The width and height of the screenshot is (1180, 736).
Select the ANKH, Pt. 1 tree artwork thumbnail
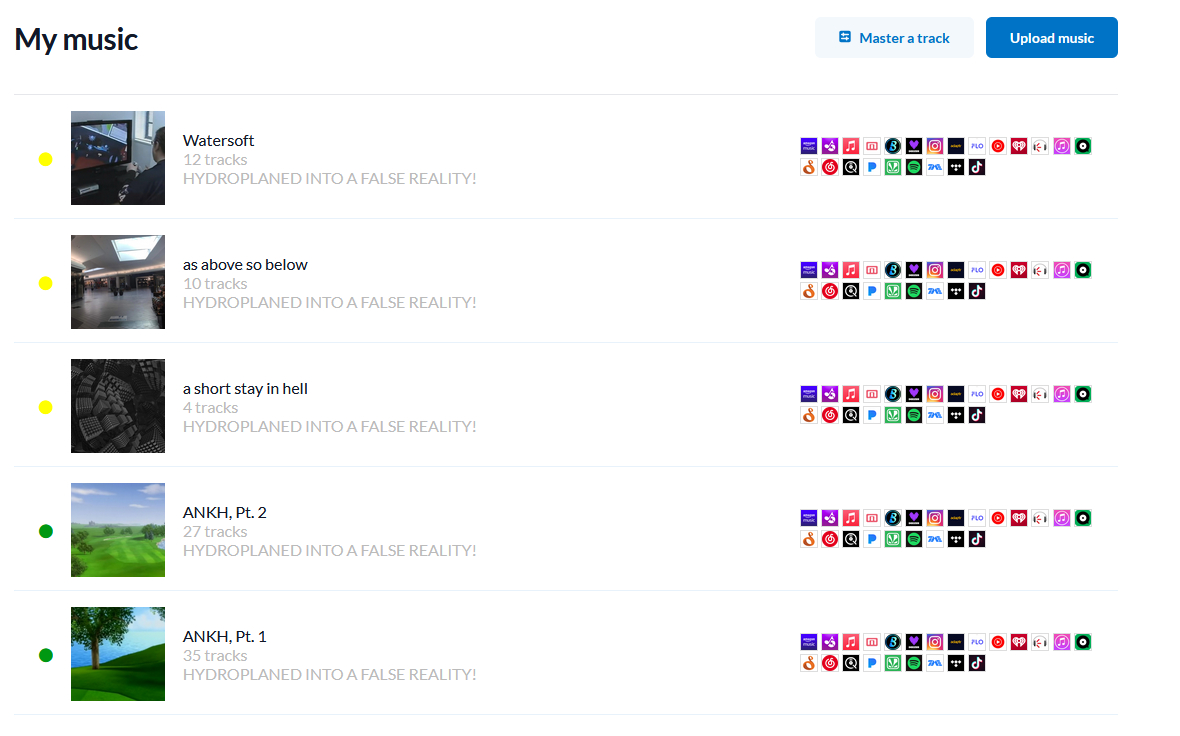(118, 654)
